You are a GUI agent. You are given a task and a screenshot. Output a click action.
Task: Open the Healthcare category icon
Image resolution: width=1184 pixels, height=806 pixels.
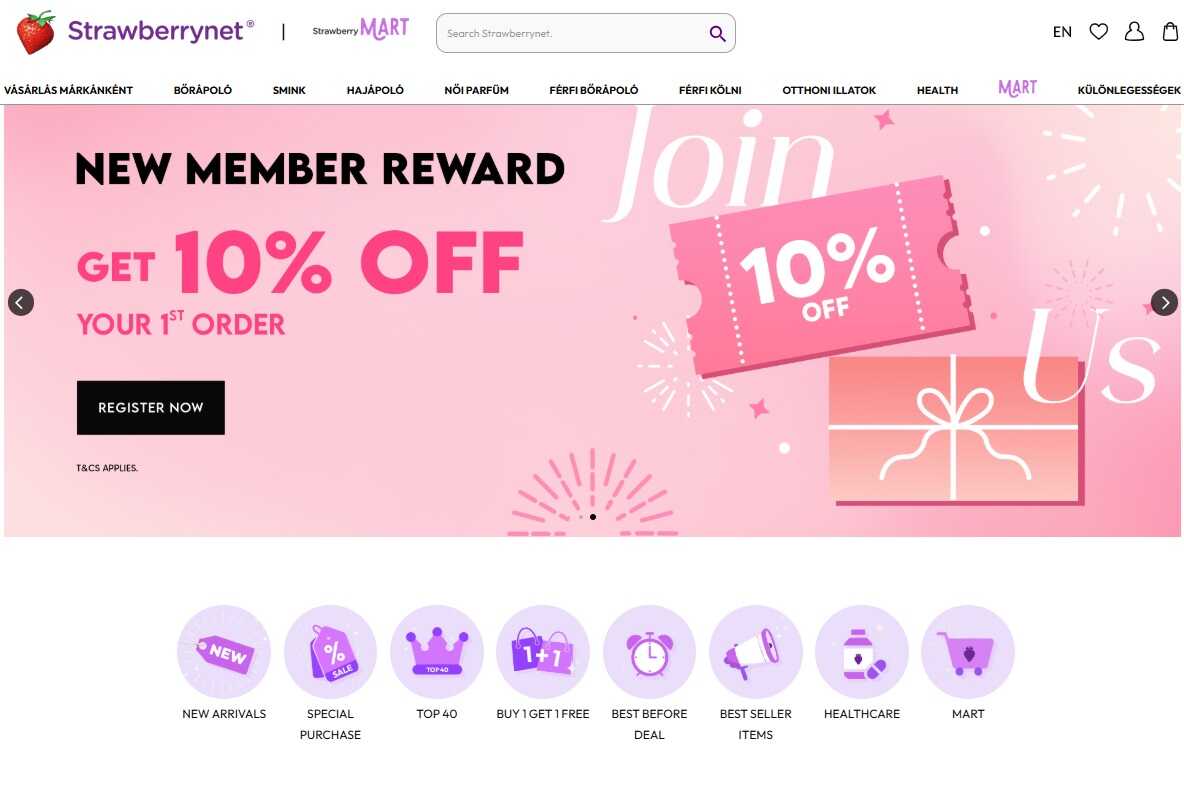[862, 651]
